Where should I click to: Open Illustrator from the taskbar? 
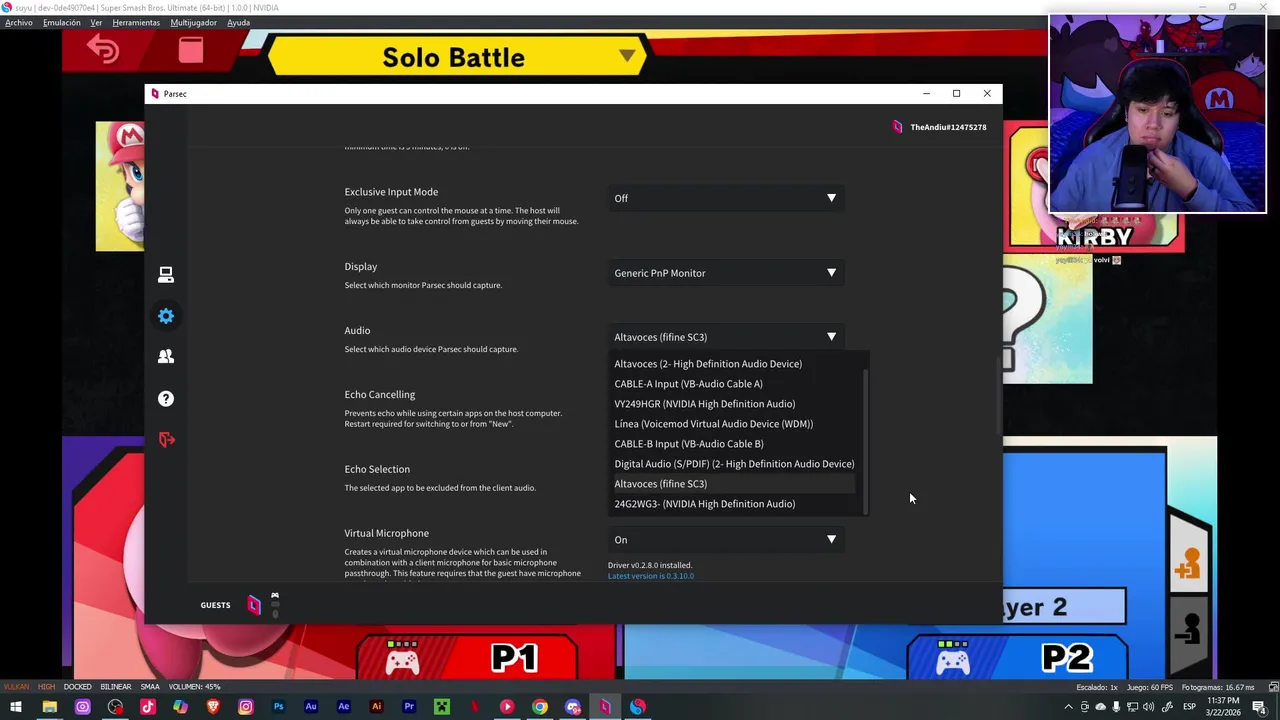(x=376, y=707)
